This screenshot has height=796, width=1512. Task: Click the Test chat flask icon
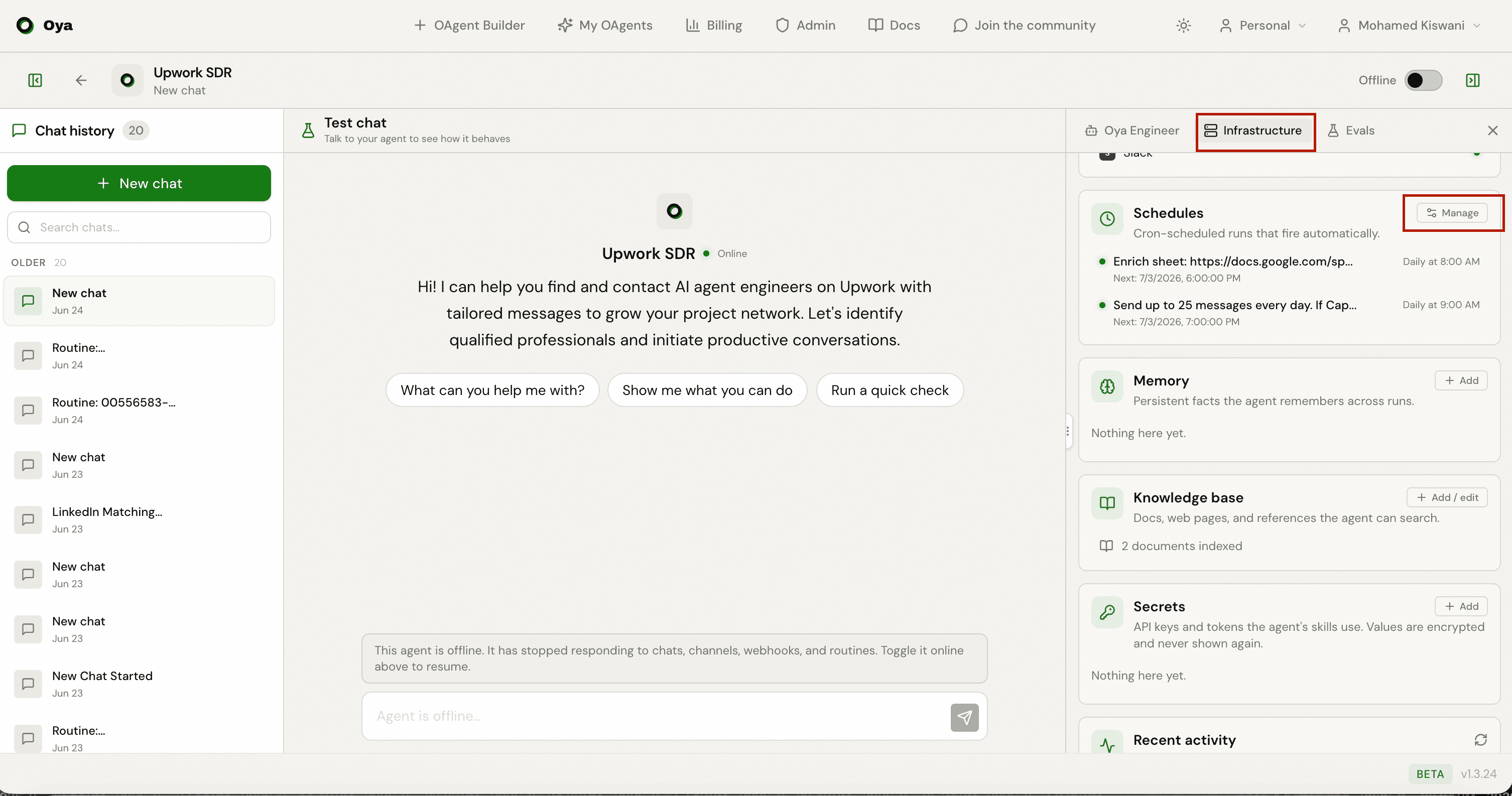click(308, 130)
